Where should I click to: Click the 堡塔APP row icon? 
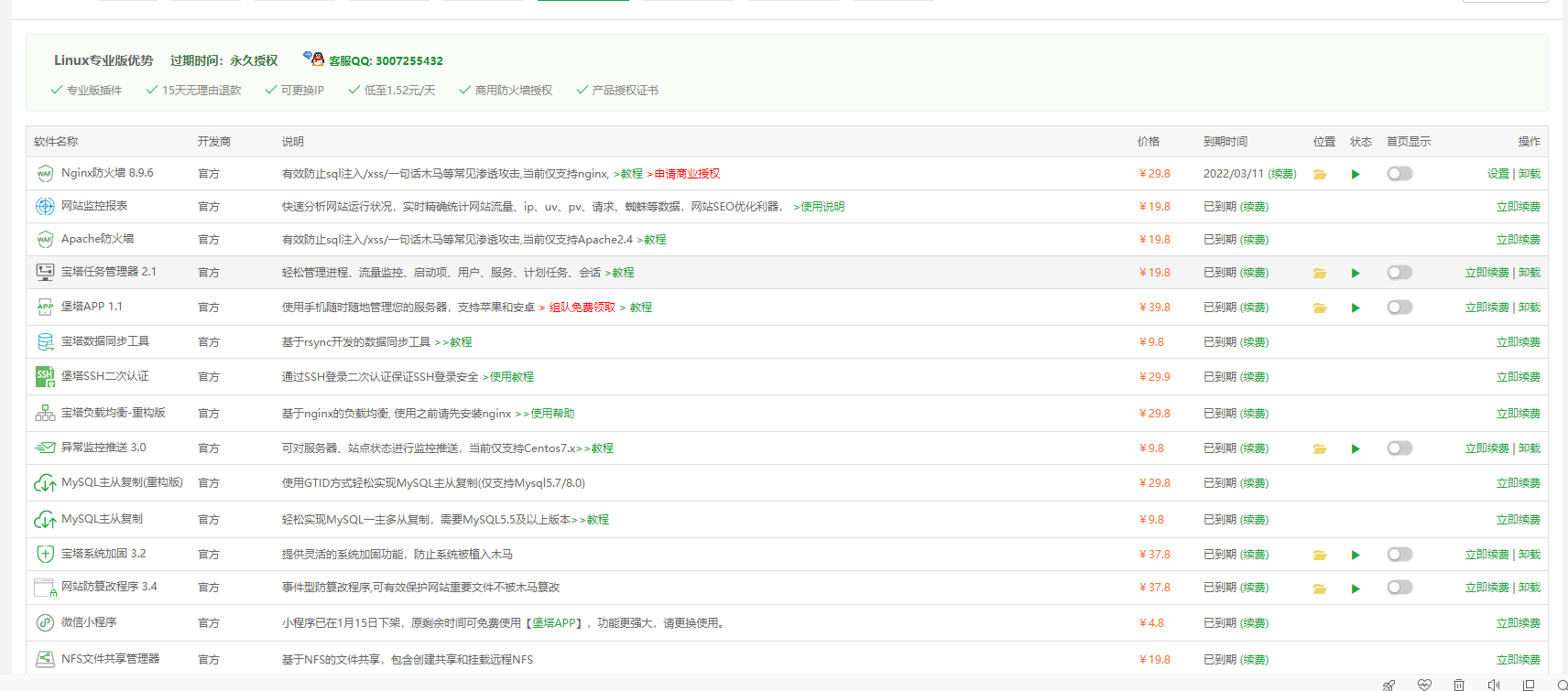click(x=45, y=307)
